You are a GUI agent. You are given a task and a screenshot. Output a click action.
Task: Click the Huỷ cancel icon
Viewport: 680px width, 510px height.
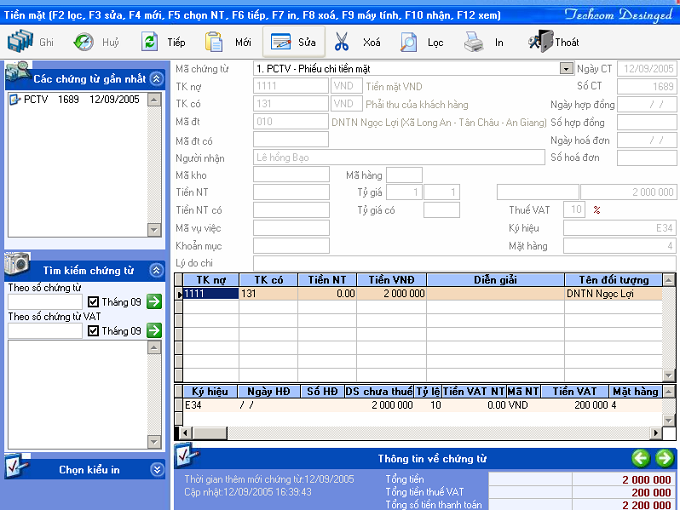[83, 42]
